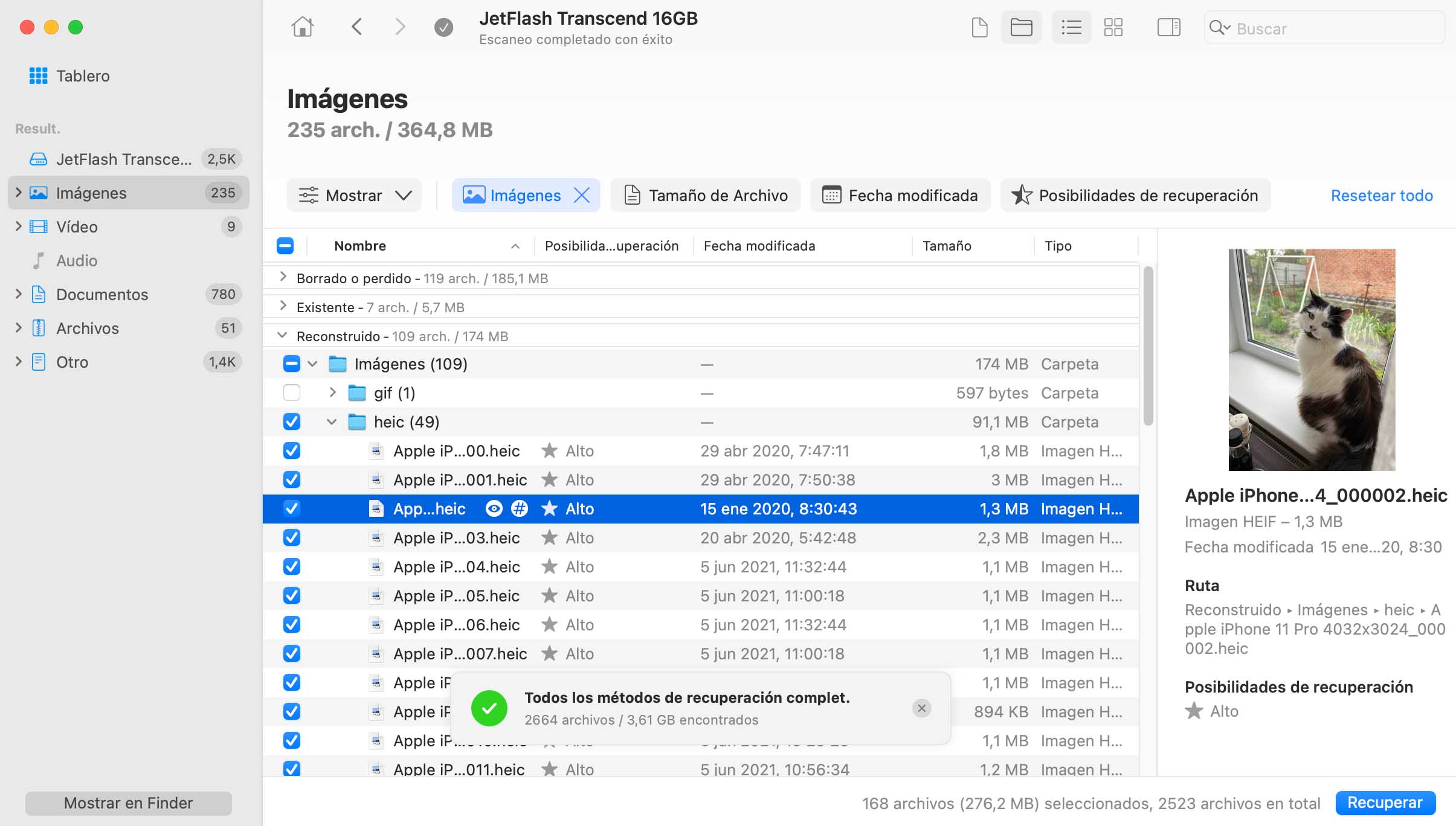Click the gif folder icon
1456x826 pixels.
[357, 393]
